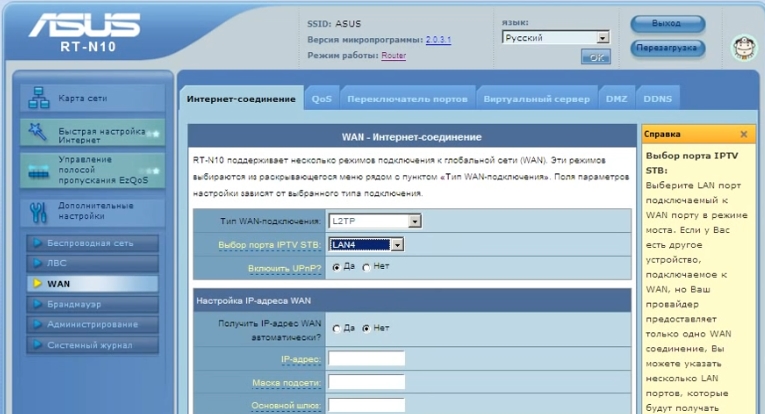Open Дополнительные настройки menu item

click(x=92, y=212)
